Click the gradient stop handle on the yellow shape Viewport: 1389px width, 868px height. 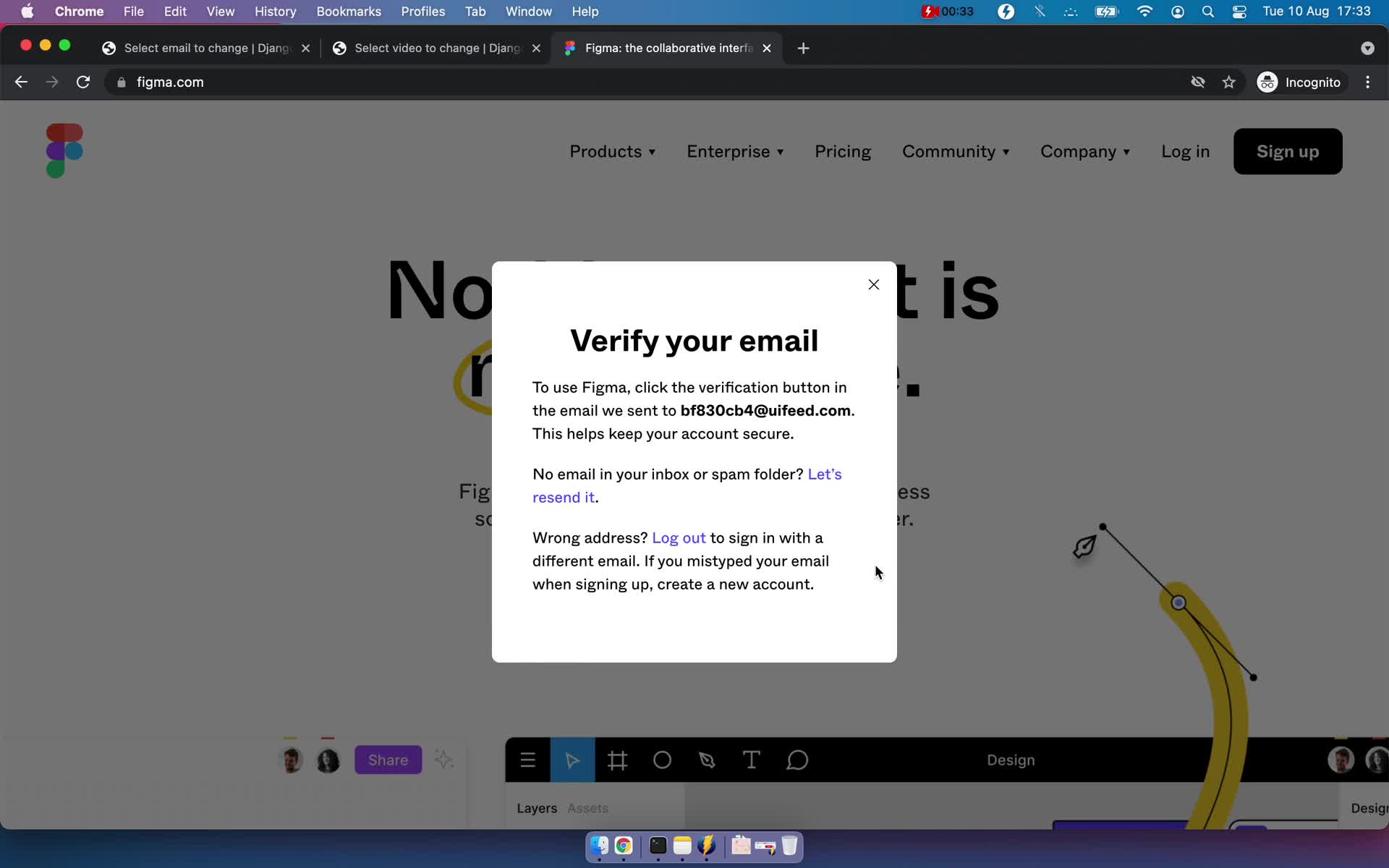tap(1177, 602)
